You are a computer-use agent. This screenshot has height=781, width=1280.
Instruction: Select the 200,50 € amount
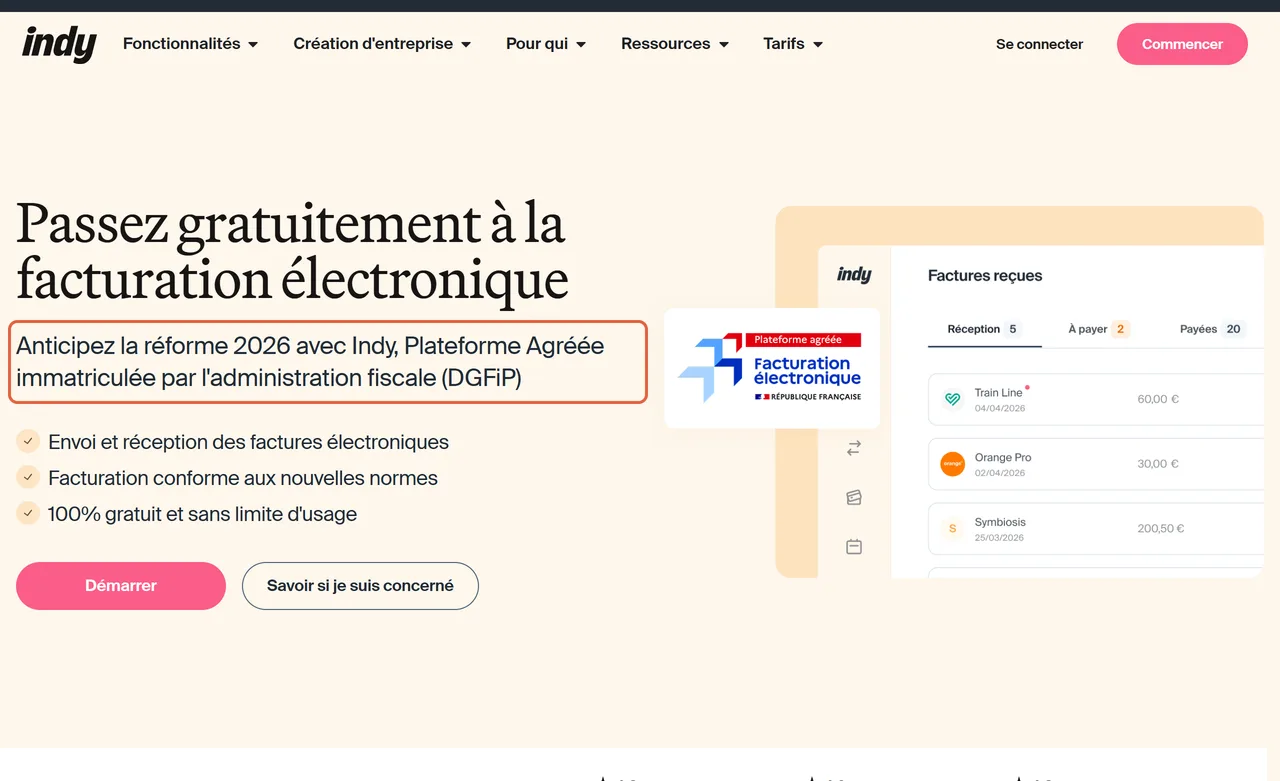coord(1161,528)
